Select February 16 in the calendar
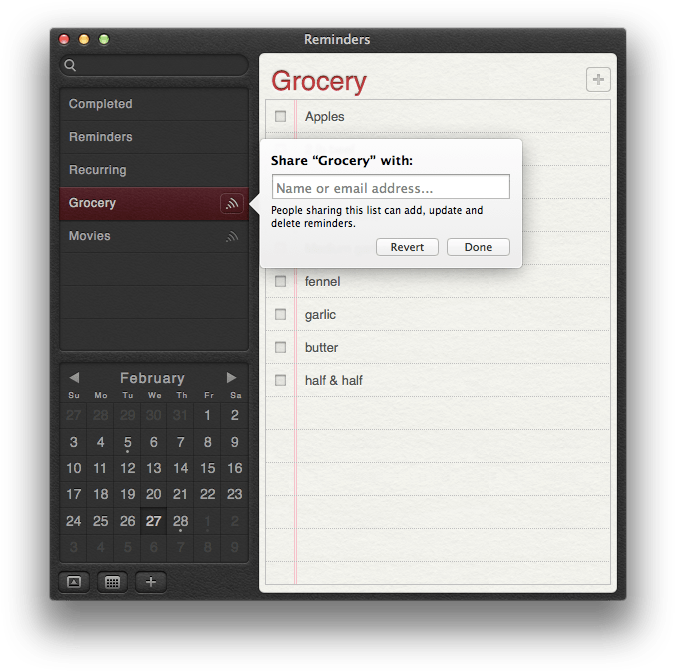 tap(235, 468)
